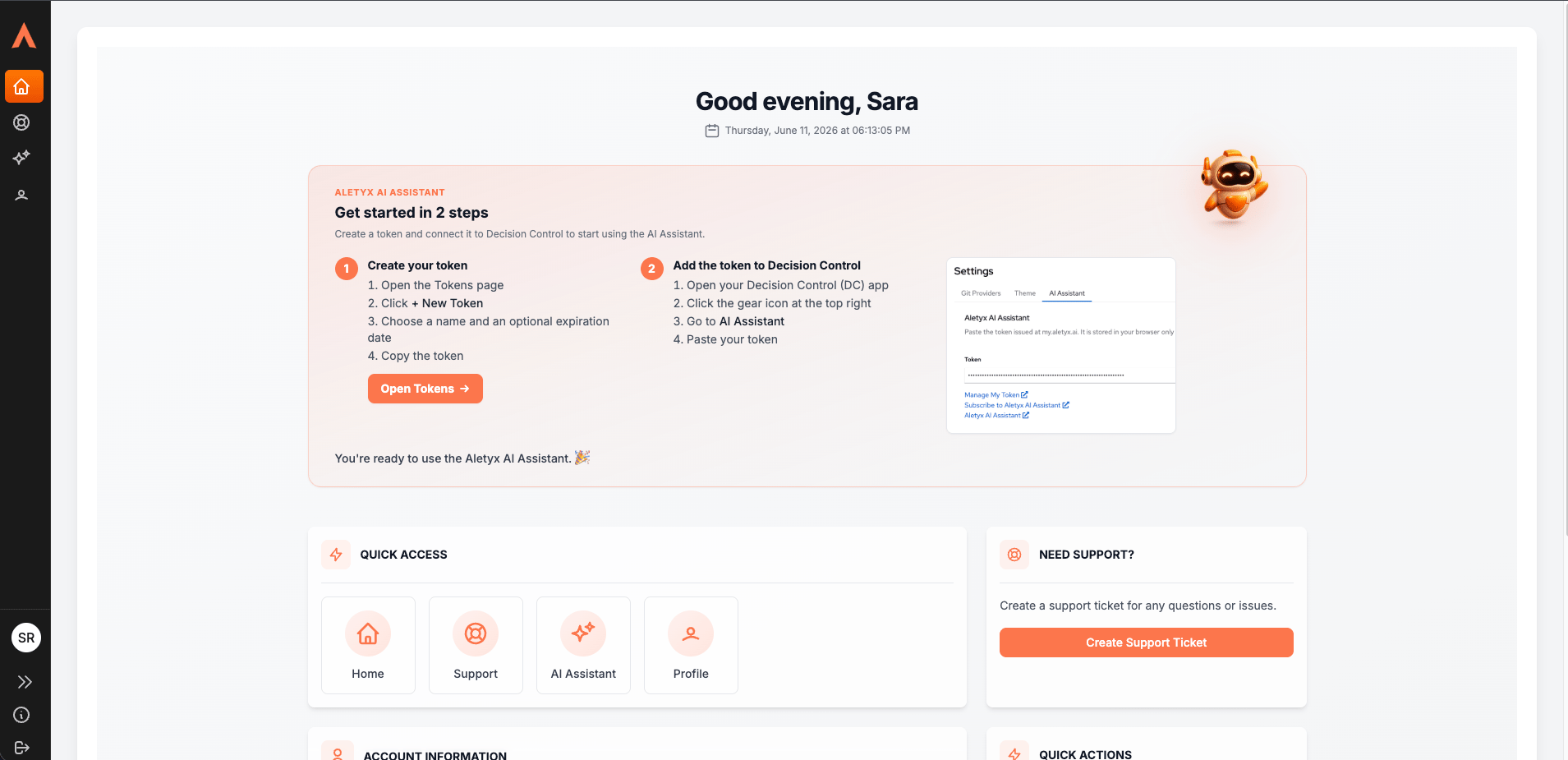Open the Profile quick access card
Viewport: 1568px width, 760px height.
(x=691, y=645)
